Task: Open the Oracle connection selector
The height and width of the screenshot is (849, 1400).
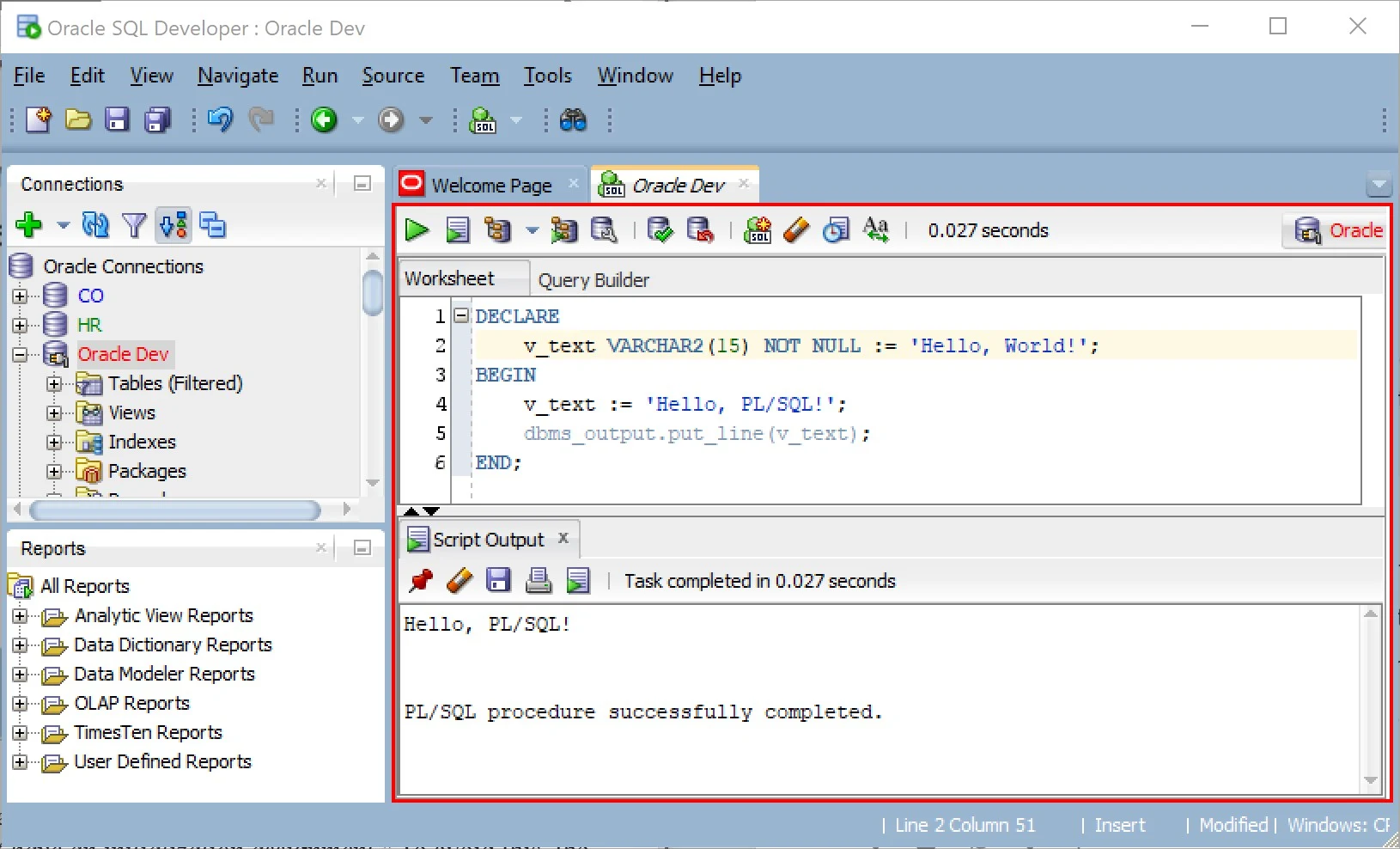Action: (x=1334, y=230)
